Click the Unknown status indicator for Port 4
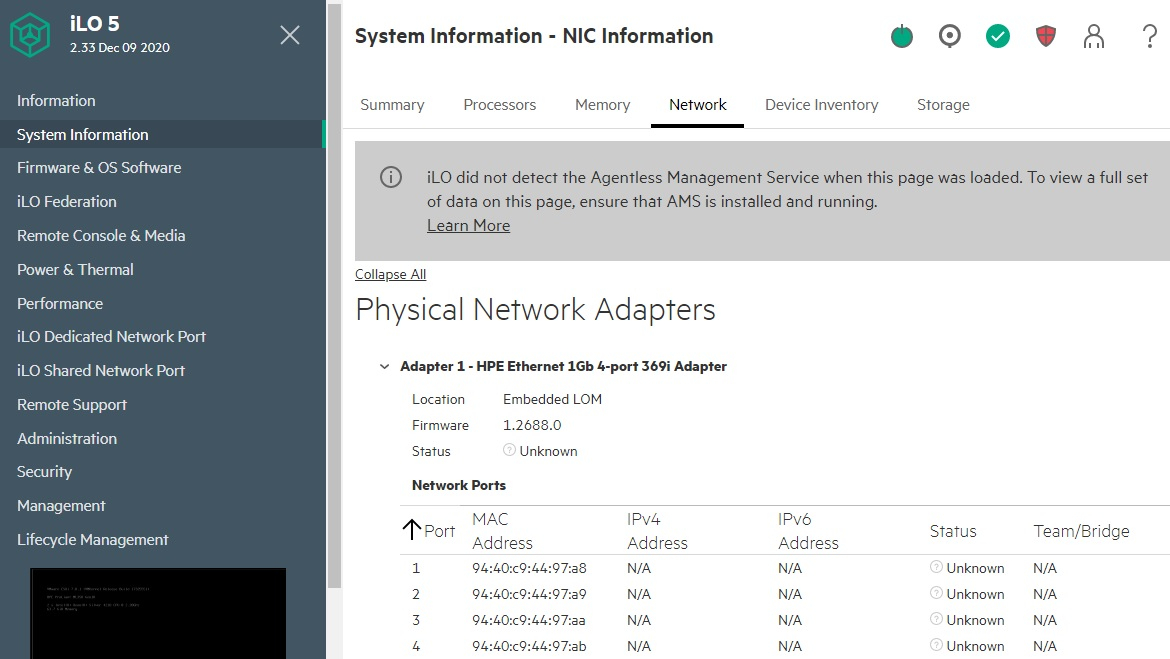 tap(935, 646)
